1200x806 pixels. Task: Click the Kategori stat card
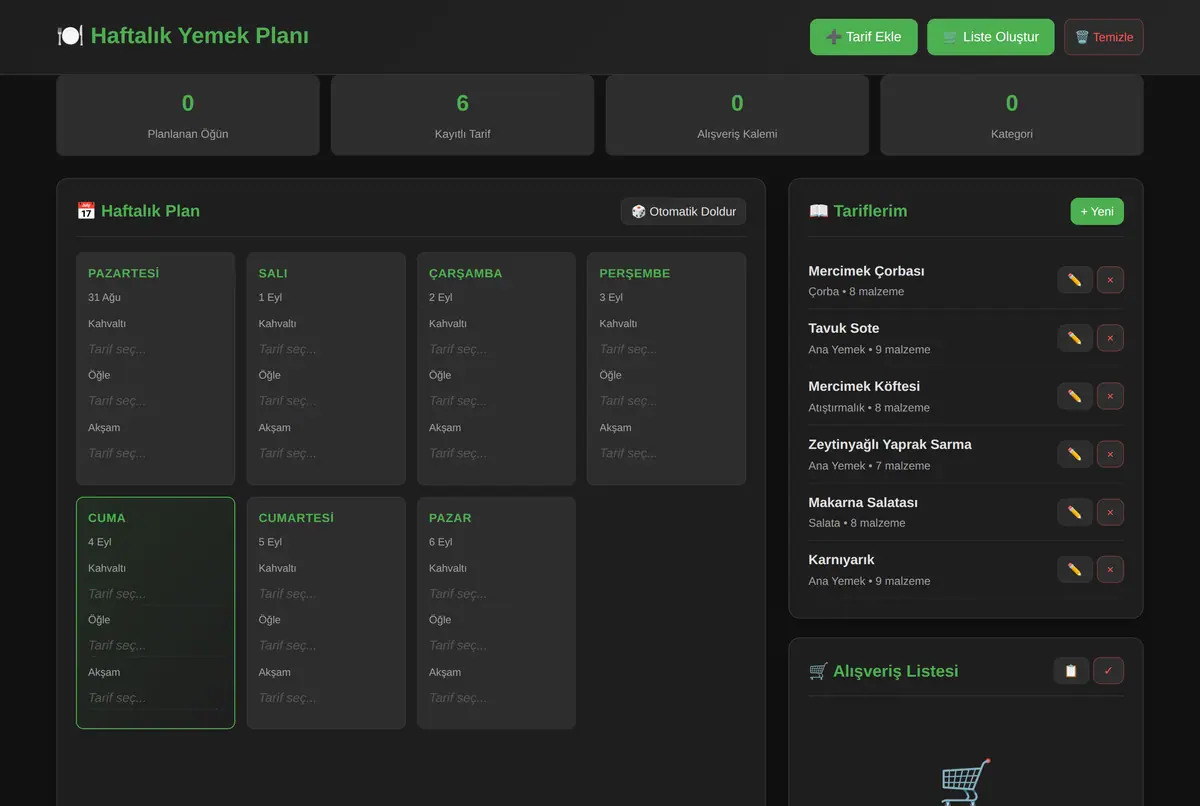click(x=1012, y=115)
